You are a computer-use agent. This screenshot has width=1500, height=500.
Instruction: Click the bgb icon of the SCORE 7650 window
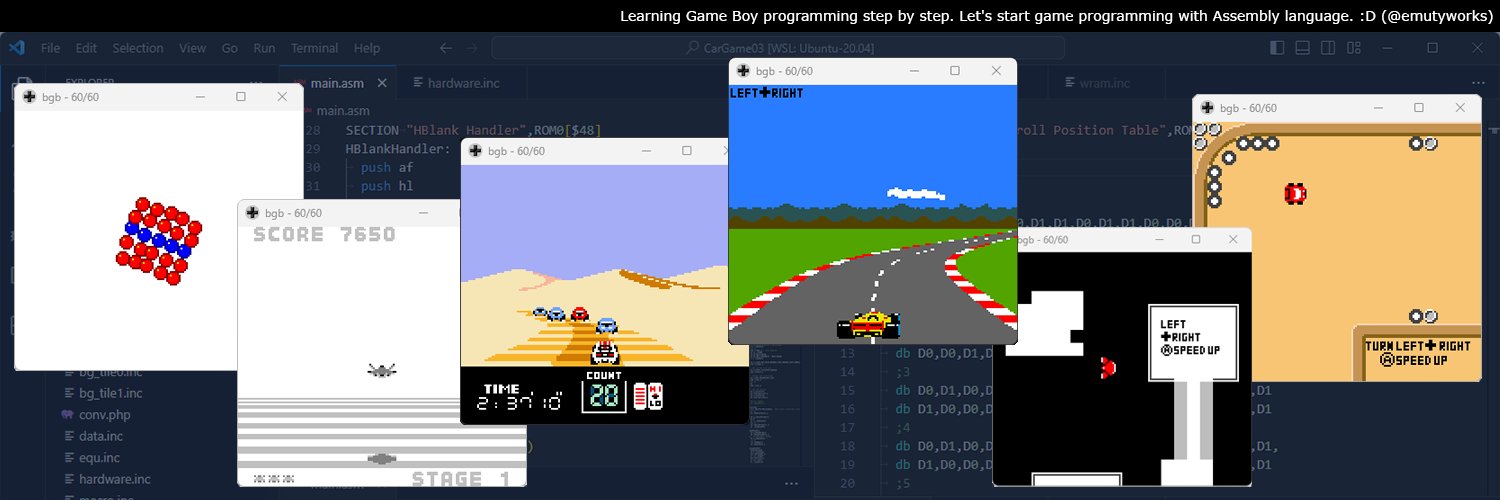point(253,213)
